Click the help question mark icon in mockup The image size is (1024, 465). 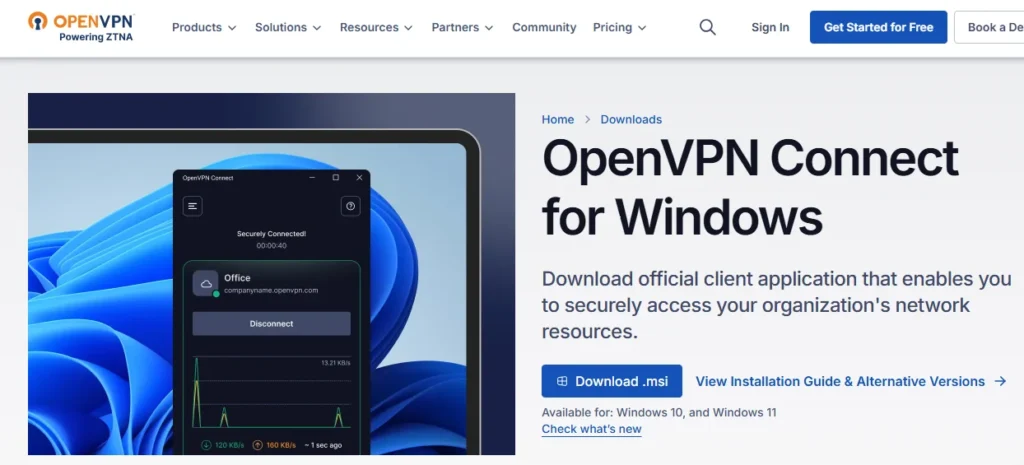point(351,206)
